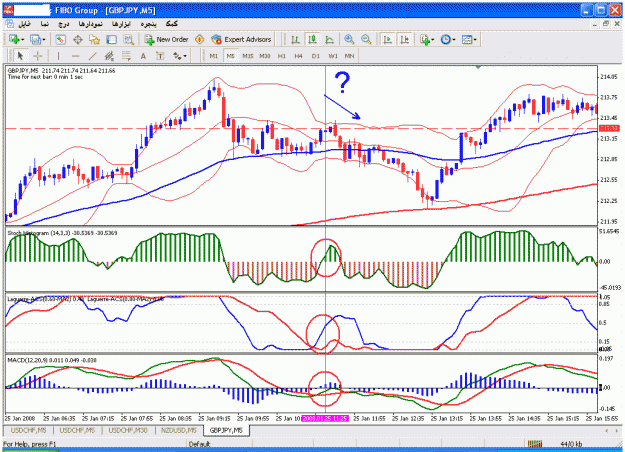Click the Default profile in status bar
Screen dimensions: 625x452
point(199,444)
